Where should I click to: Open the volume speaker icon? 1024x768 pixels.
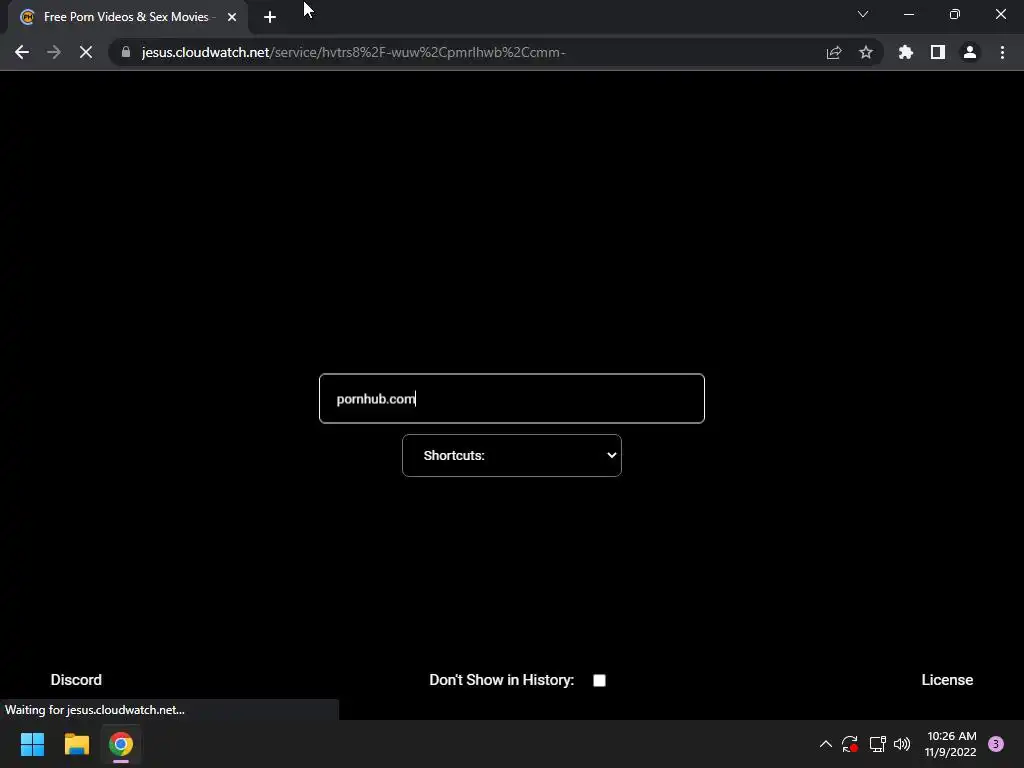tap(902, 744)
